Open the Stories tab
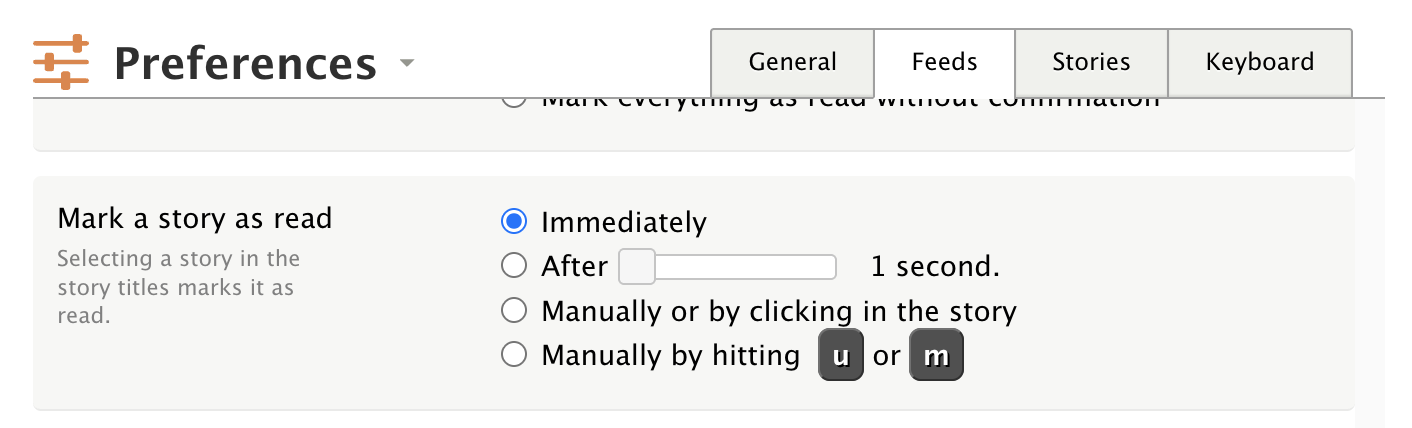Viewport: 1412px width, 428px height. [1091, 62]
